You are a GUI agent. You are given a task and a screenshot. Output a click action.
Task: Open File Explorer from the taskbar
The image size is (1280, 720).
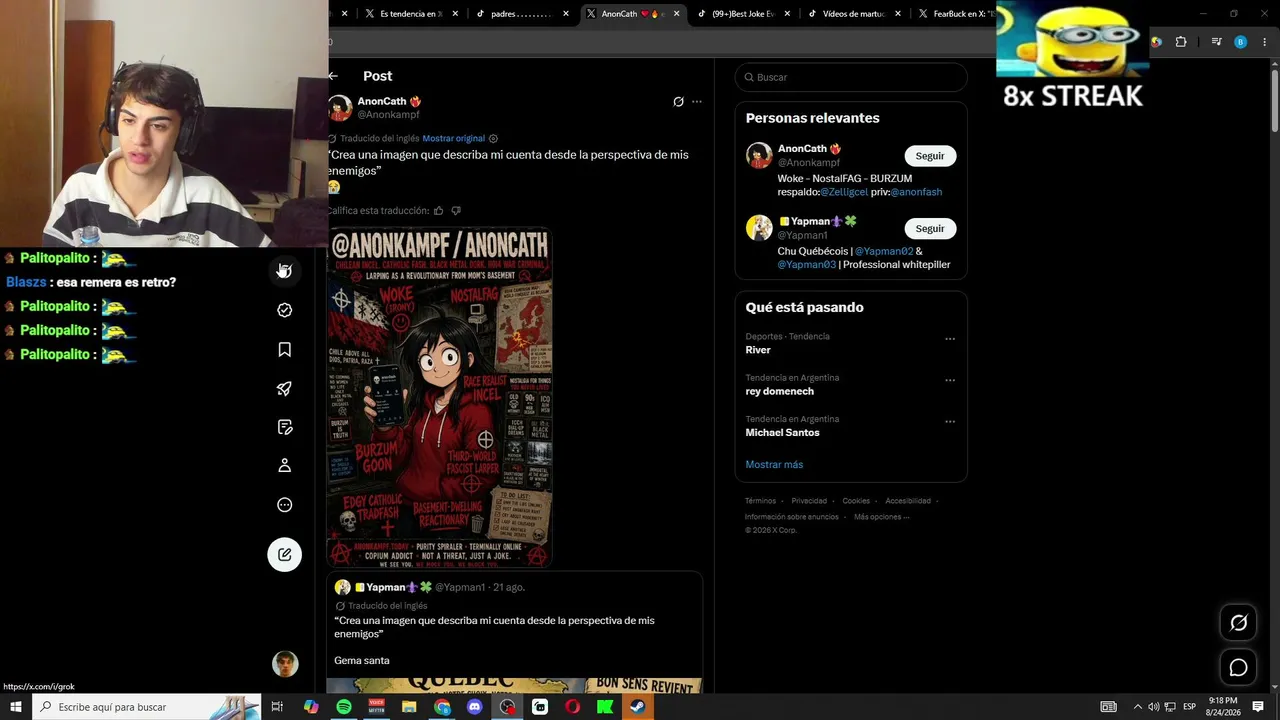coord(409,707)
